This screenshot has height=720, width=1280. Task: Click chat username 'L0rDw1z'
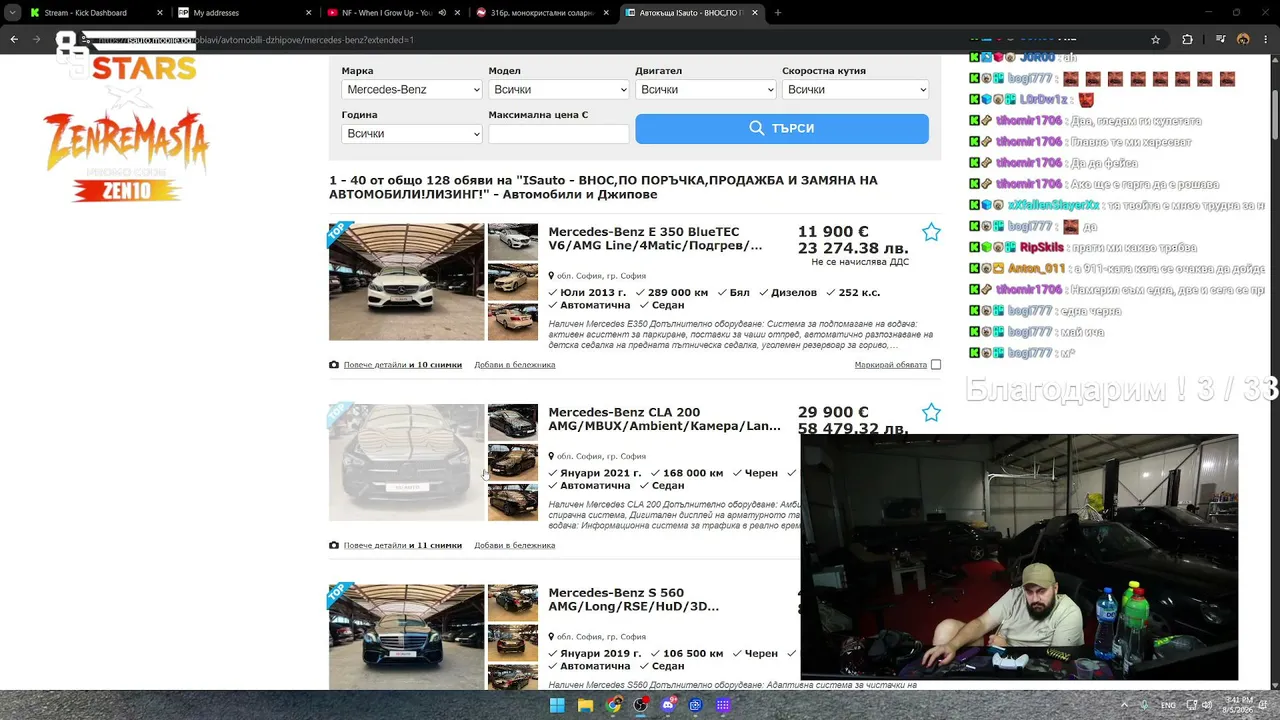coord(1044,100)
